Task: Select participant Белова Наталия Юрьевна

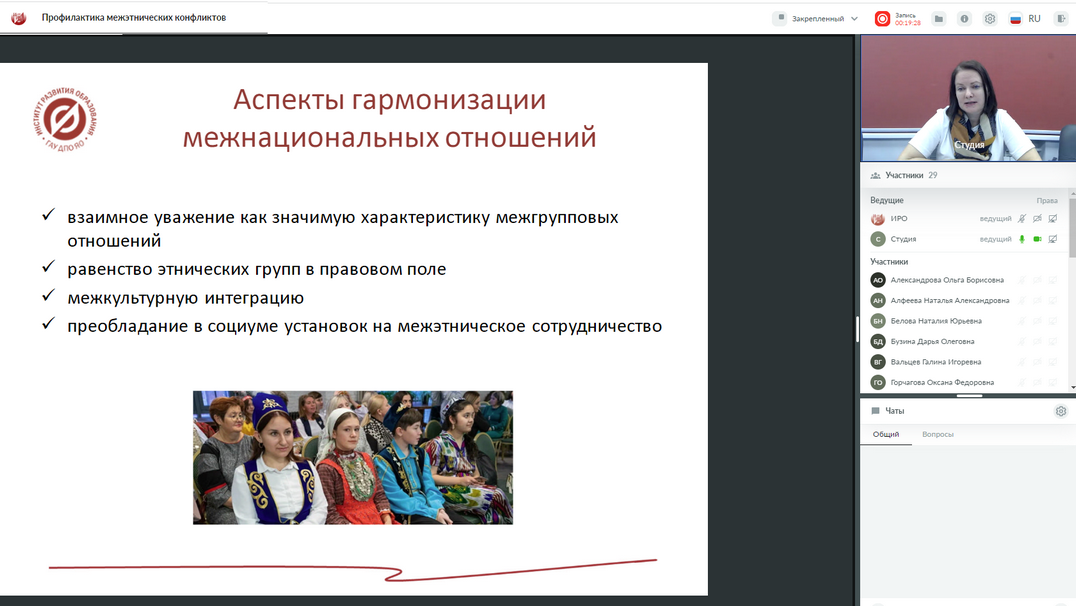Action: [936, 321]
